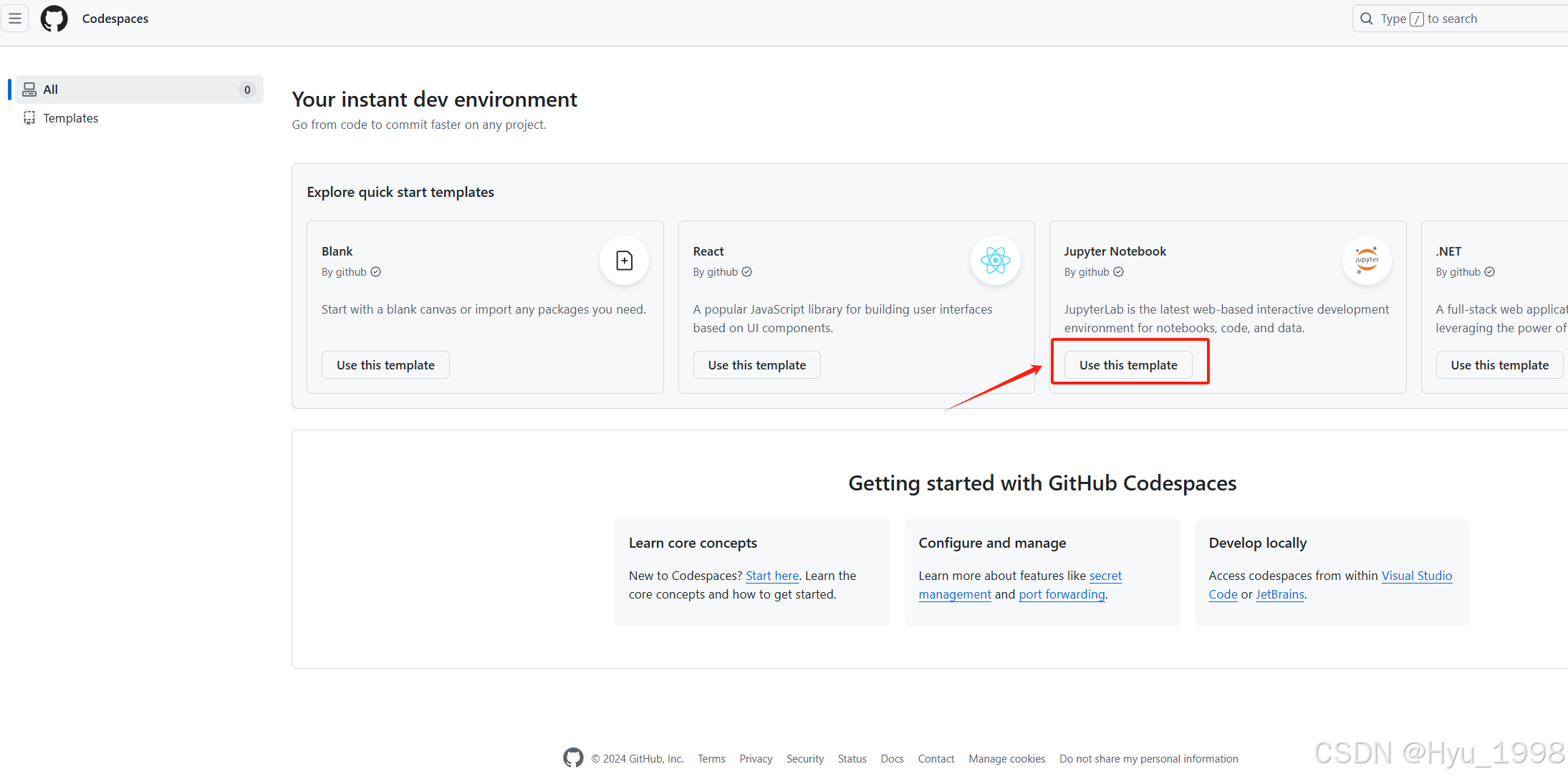
Task: Open Security in the footer
Action: click(805, 758)
